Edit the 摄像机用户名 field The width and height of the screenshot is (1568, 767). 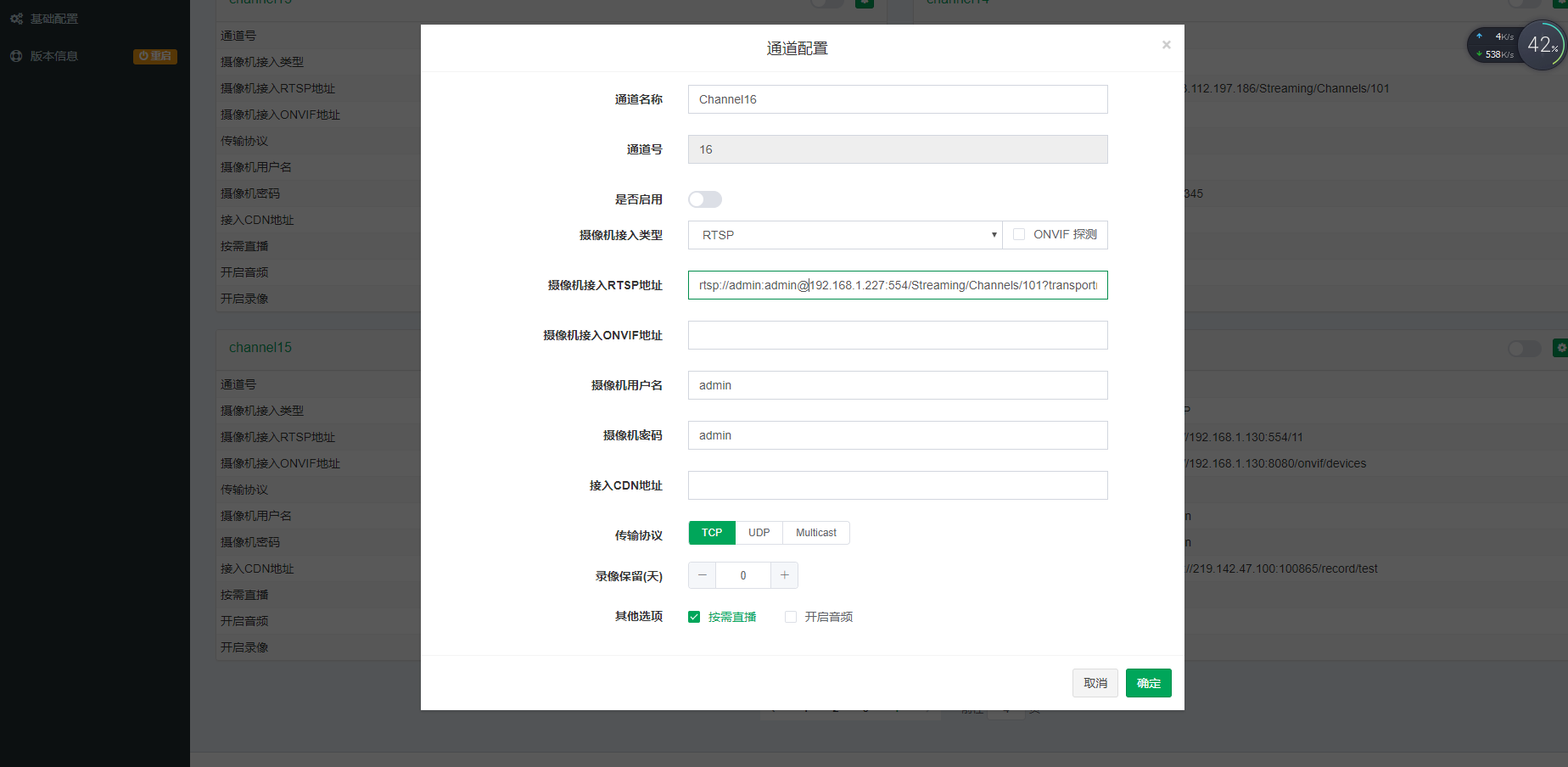898,385
